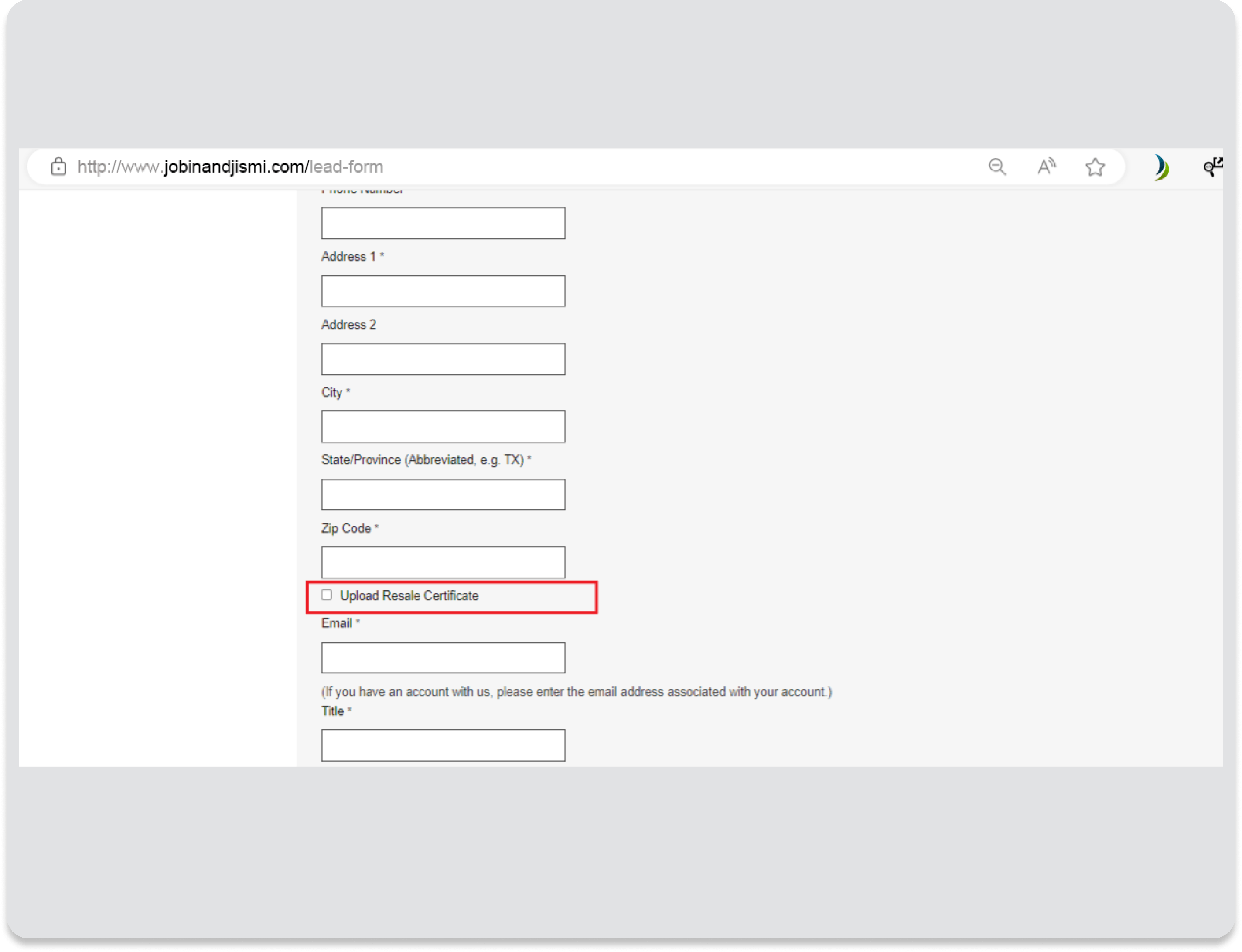Screen dimensions: 1242x952
Task: Click the State/Province input box
Action: 443,494
